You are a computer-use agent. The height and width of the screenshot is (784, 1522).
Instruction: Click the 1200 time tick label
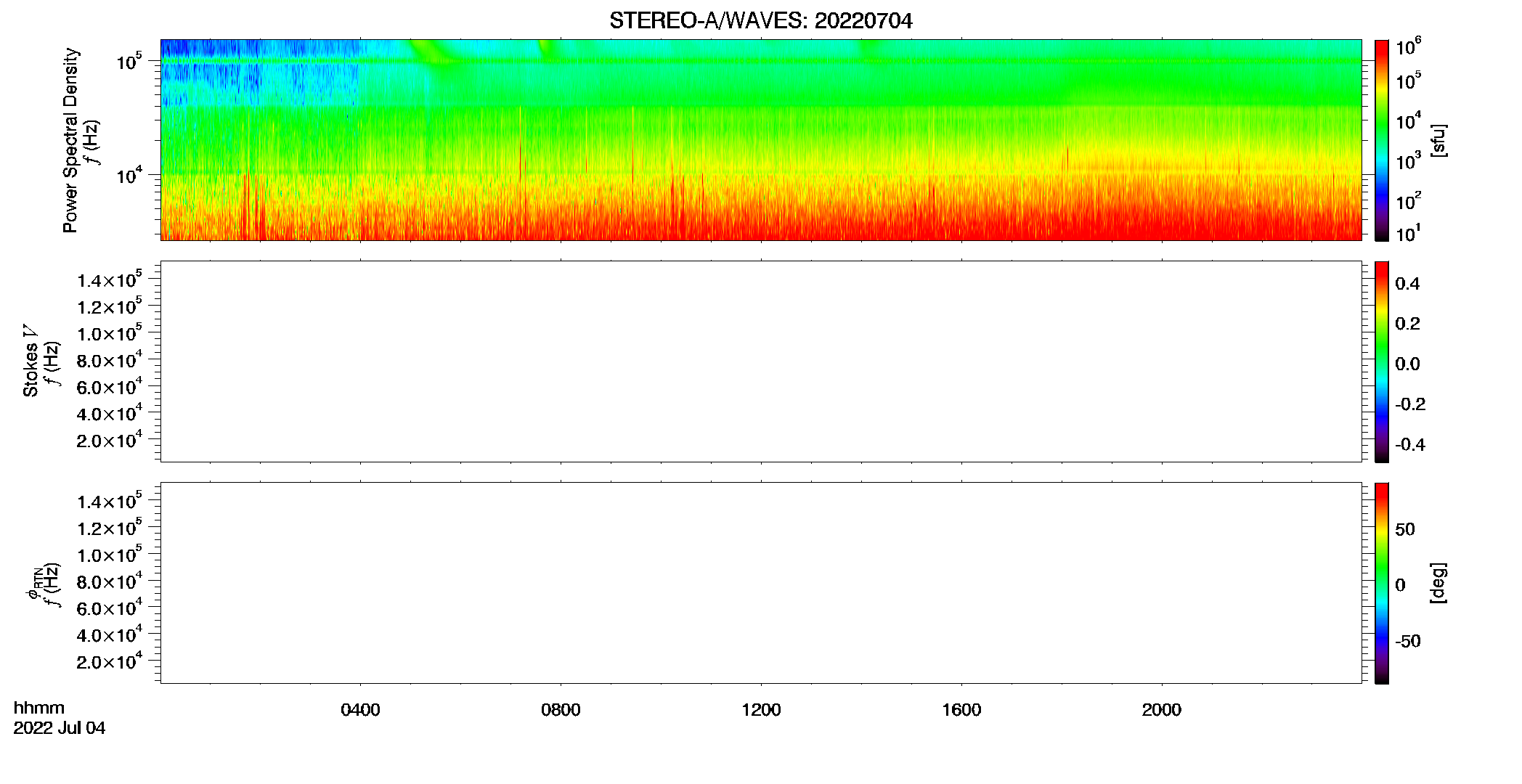(761, 710)
